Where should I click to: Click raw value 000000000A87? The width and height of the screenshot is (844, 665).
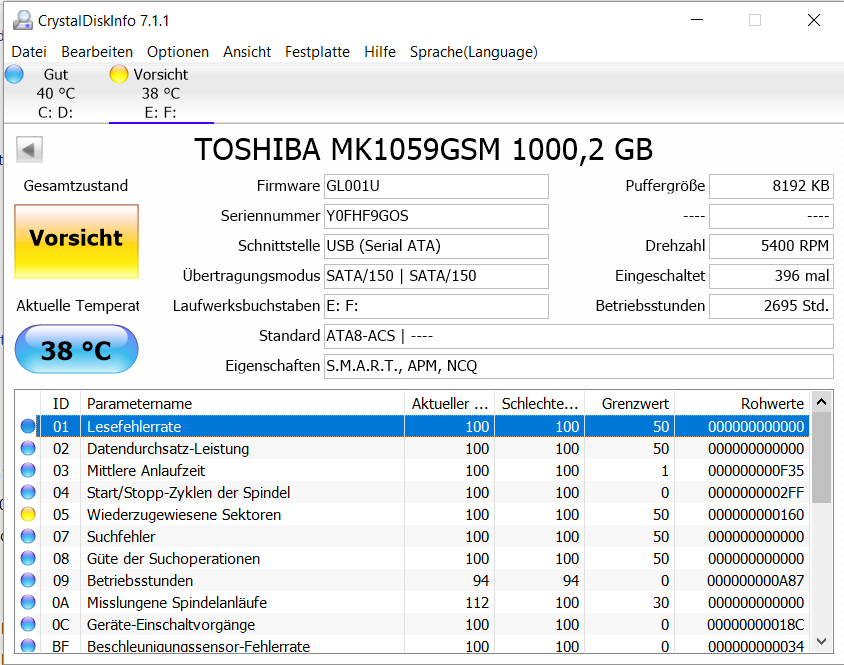[x=756, y=581]
